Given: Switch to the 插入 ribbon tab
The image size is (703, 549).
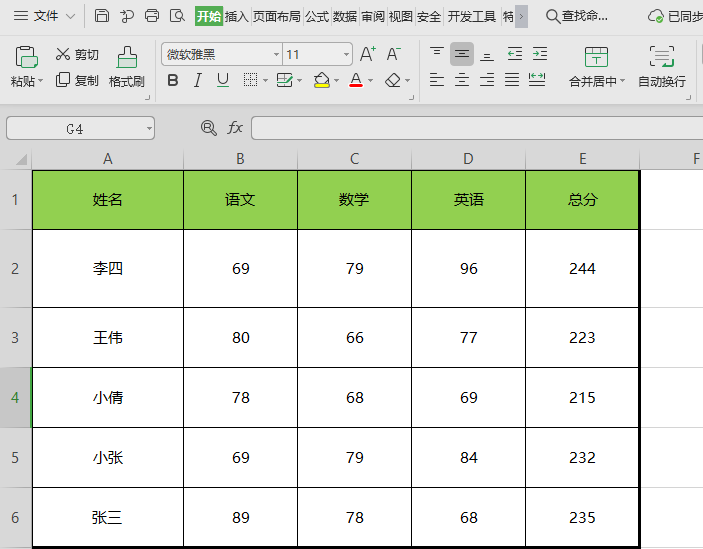Looking at the screenshot, I should pos(236,16).
